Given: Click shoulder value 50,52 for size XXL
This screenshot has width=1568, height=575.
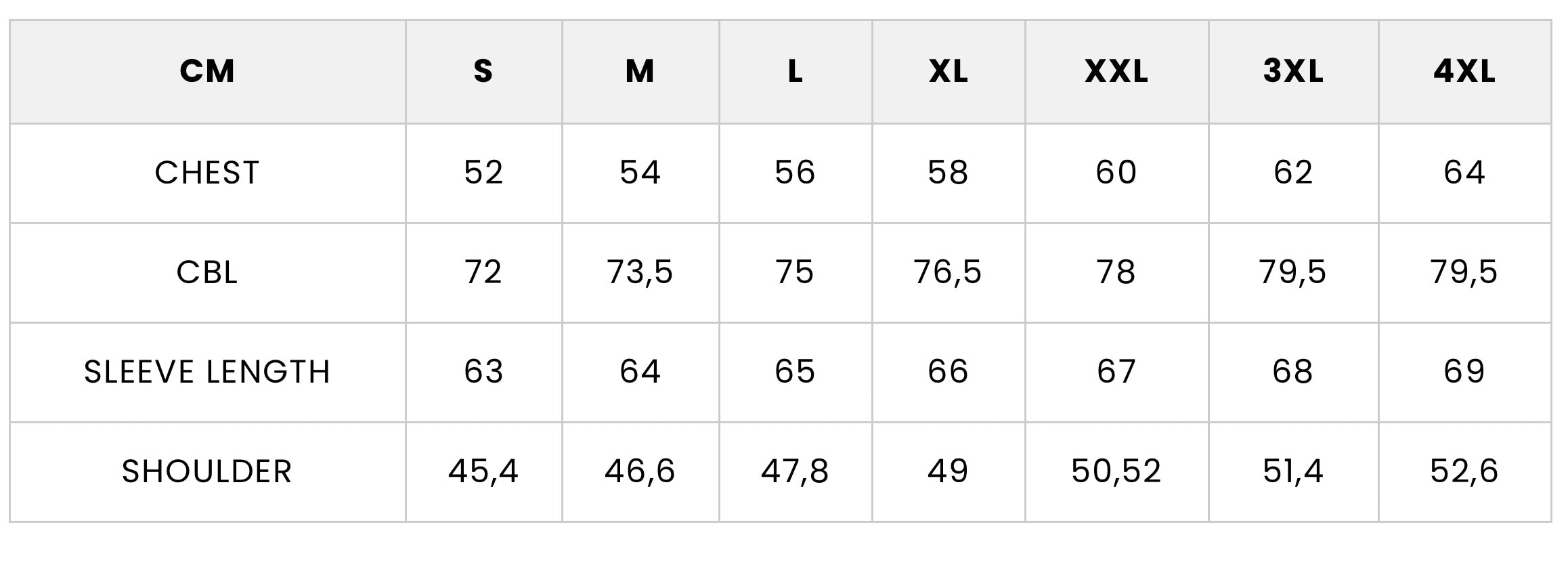Looking at the screenshot, I should pos(1116,471).
